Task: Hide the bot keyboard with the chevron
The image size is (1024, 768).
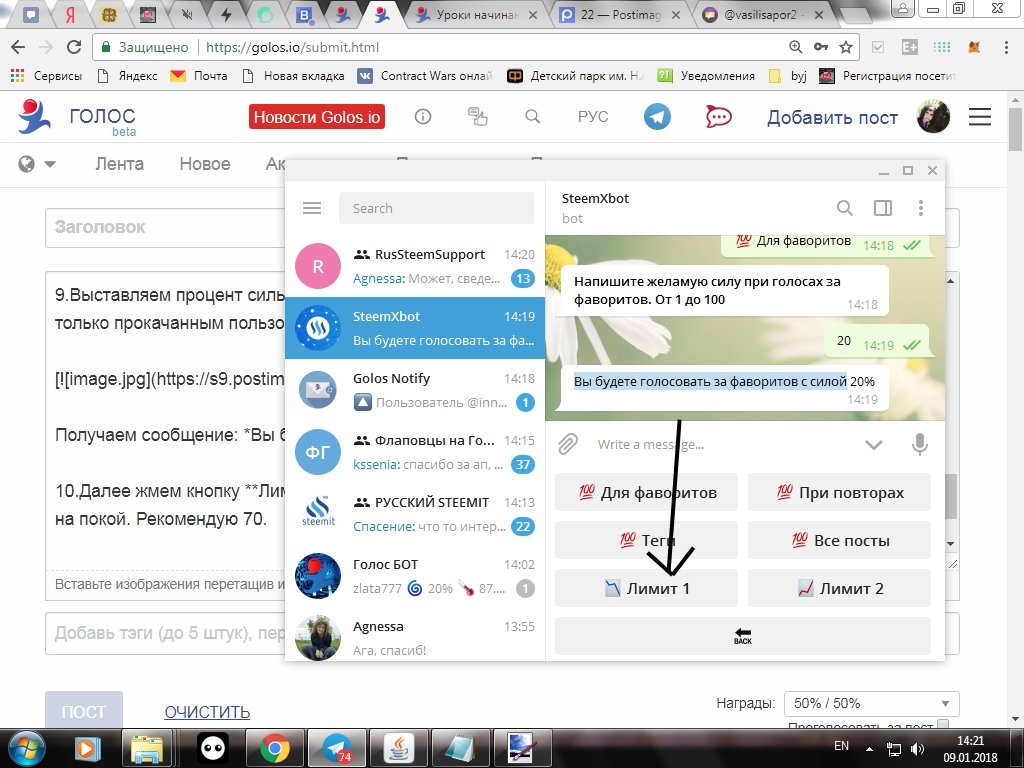Action: (873, 445)
